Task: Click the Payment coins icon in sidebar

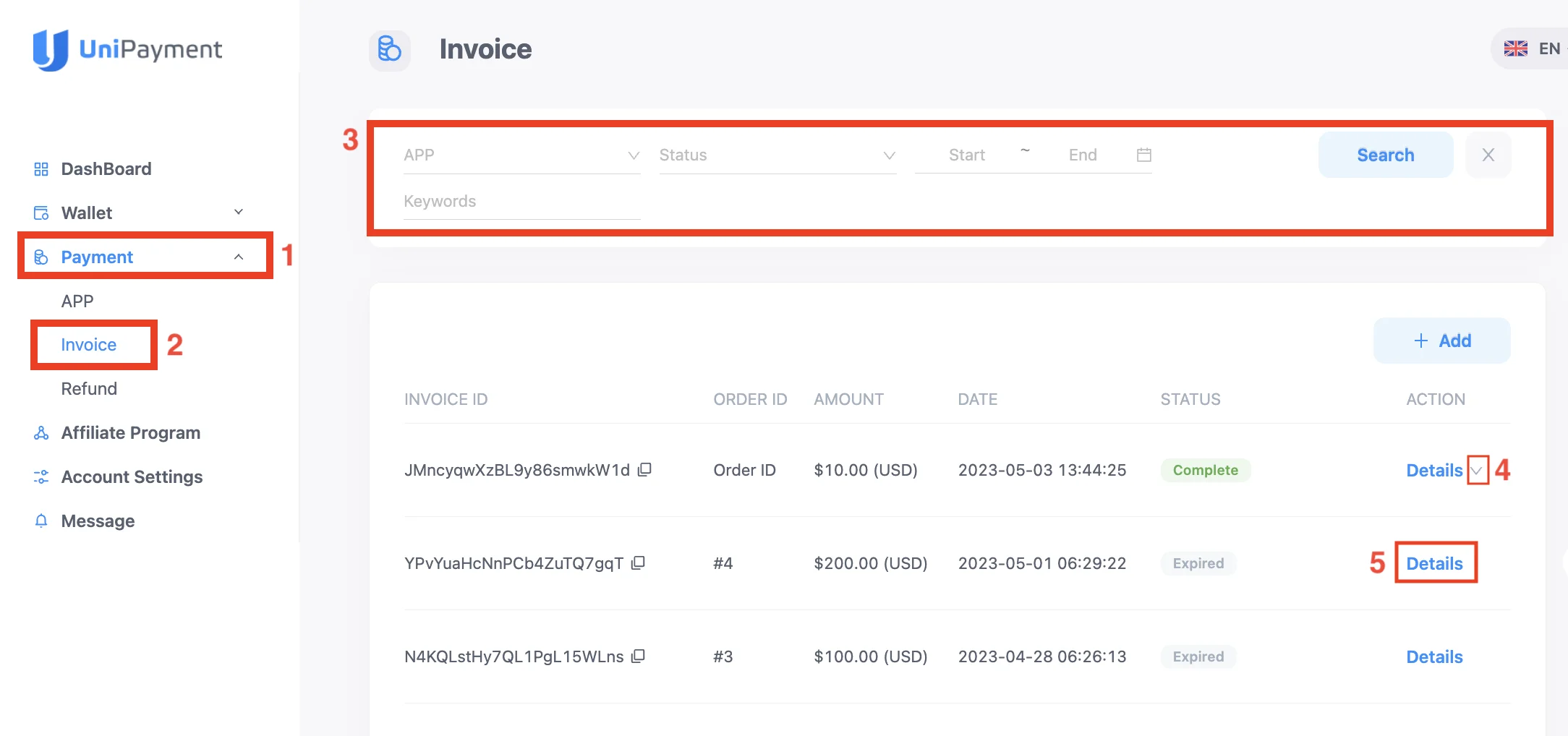Action: pyautogui.click(x=41, y=256)
